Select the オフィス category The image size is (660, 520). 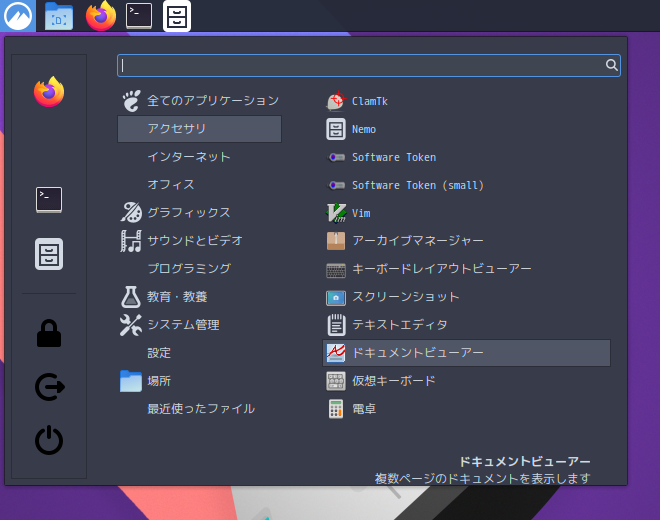(200, 184)
